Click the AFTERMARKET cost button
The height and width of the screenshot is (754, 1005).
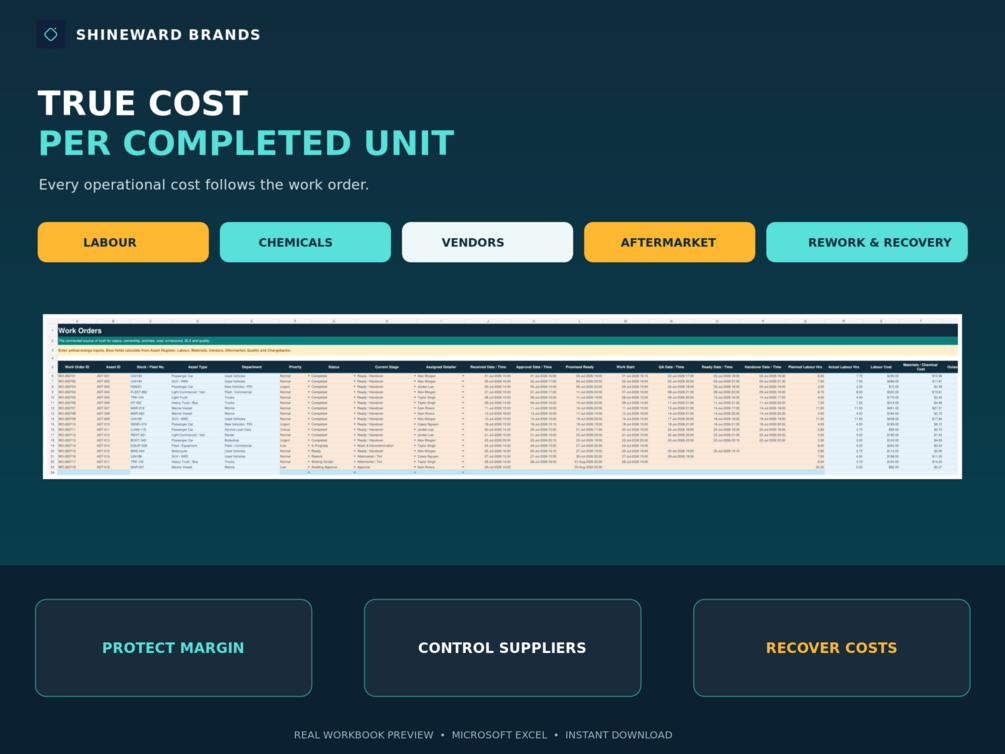pos(669,242)
